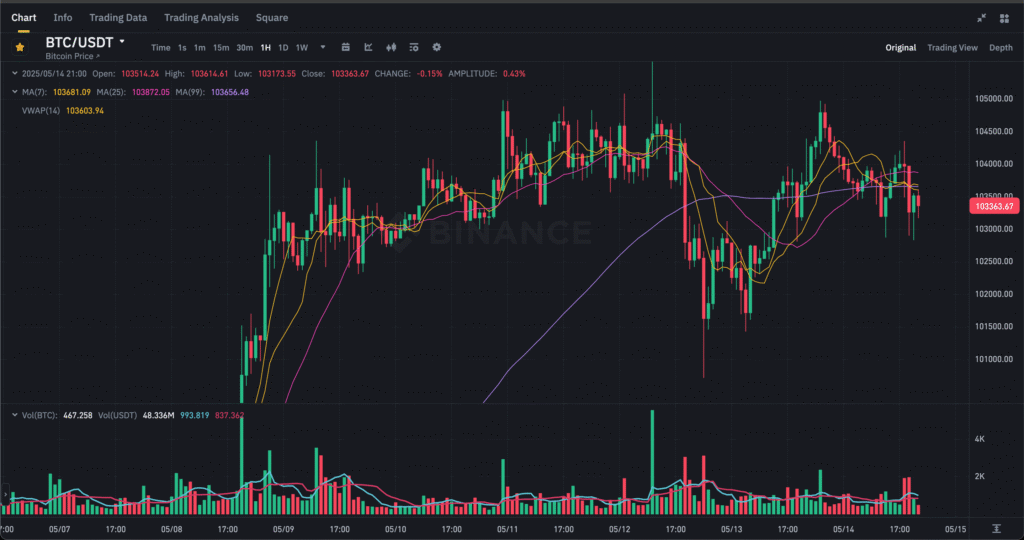1024x540 pixels.
Task: Click the auto-scale icon at bottom right
Action: pos(997,528)
